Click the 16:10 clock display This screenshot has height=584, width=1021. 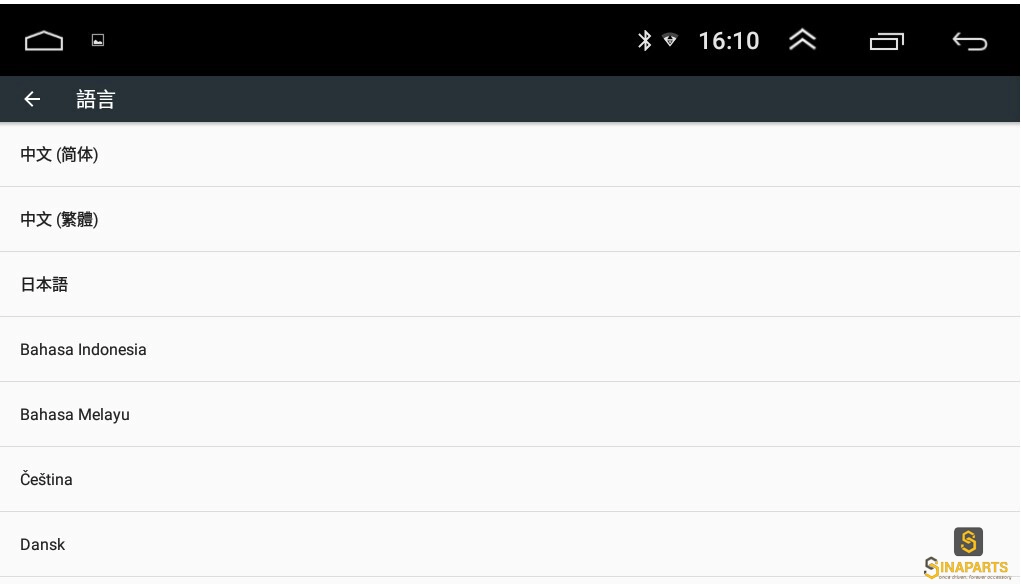[x=729, y=41]
